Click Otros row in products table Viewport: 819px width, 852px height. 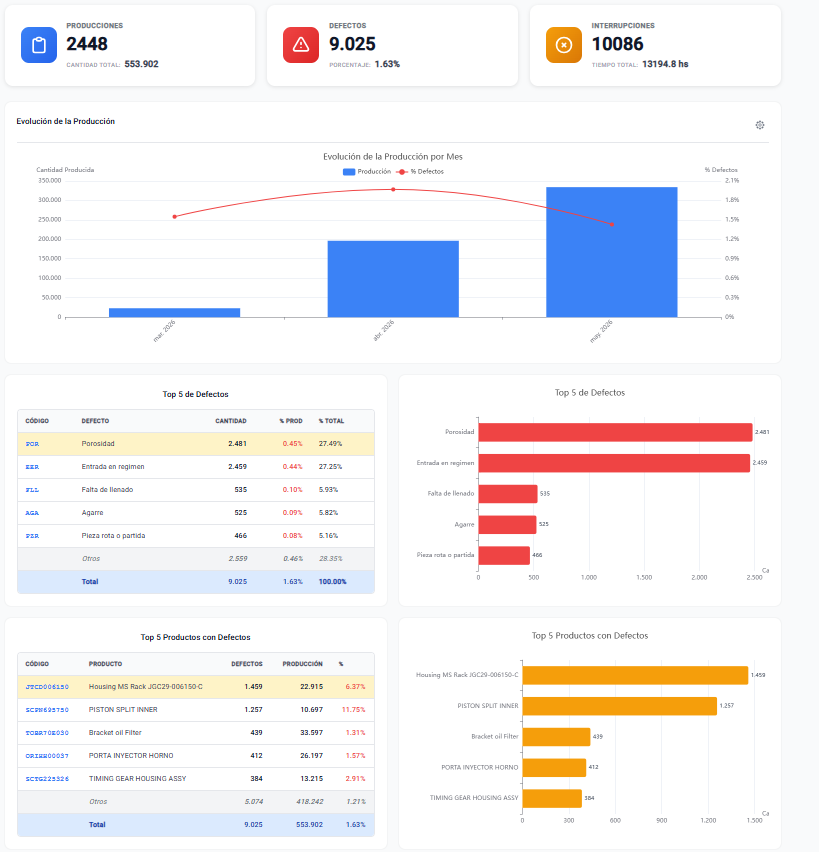coord(196,801)
